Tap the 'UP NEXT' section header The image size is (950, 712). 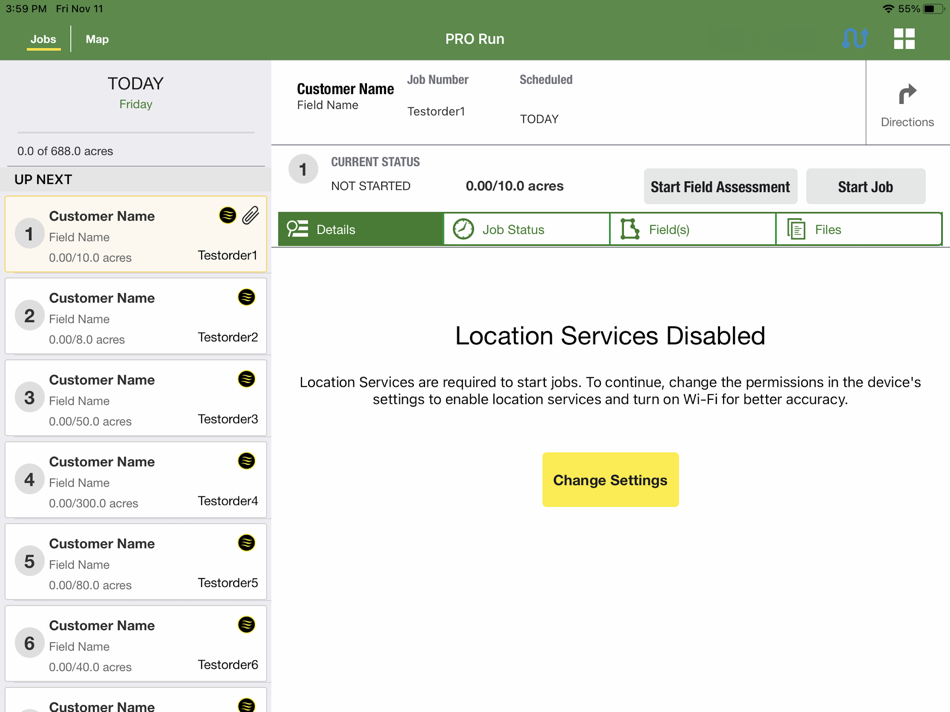43,179
